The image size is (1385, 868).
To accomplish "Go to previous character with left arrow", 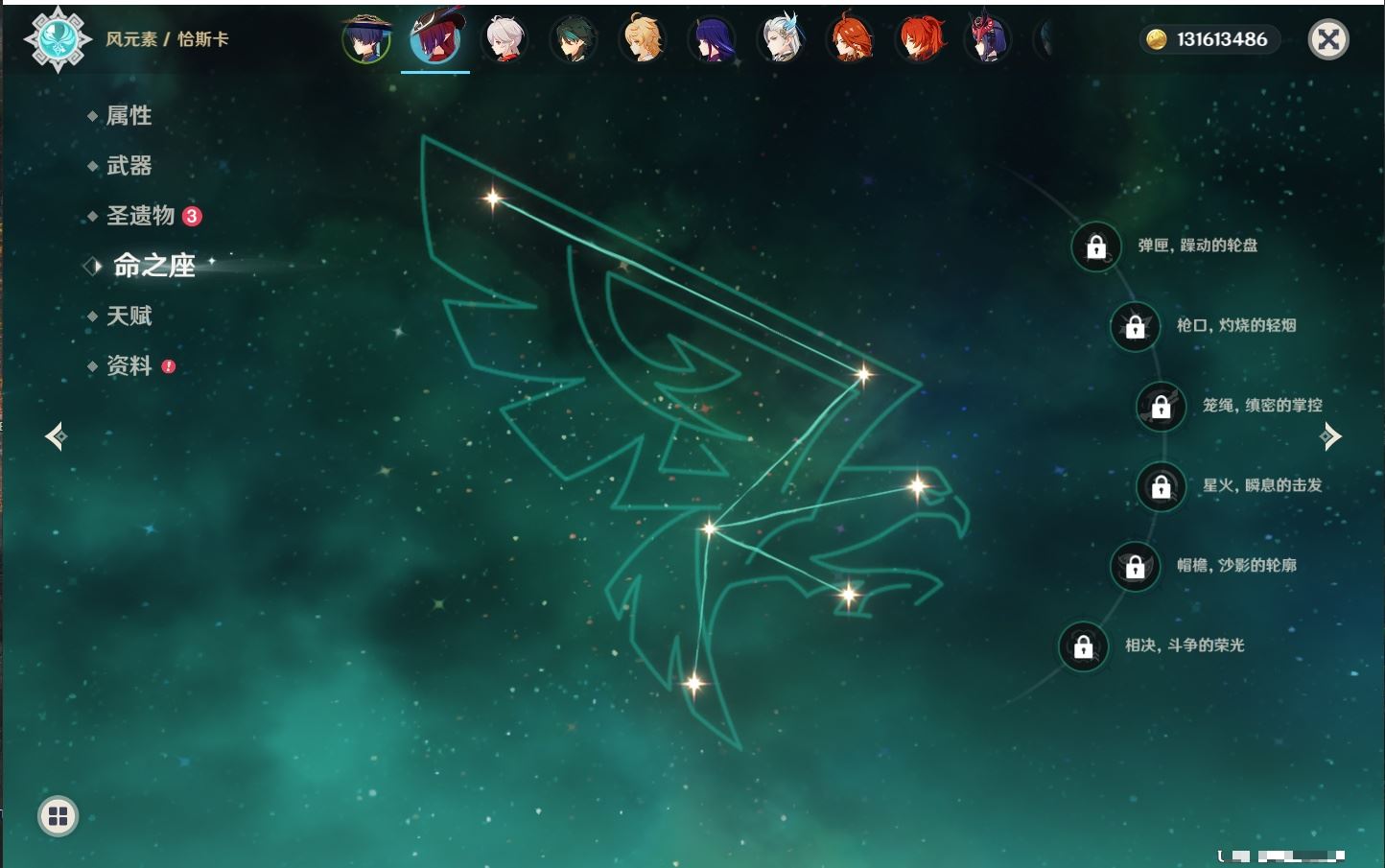I will 57,436.
